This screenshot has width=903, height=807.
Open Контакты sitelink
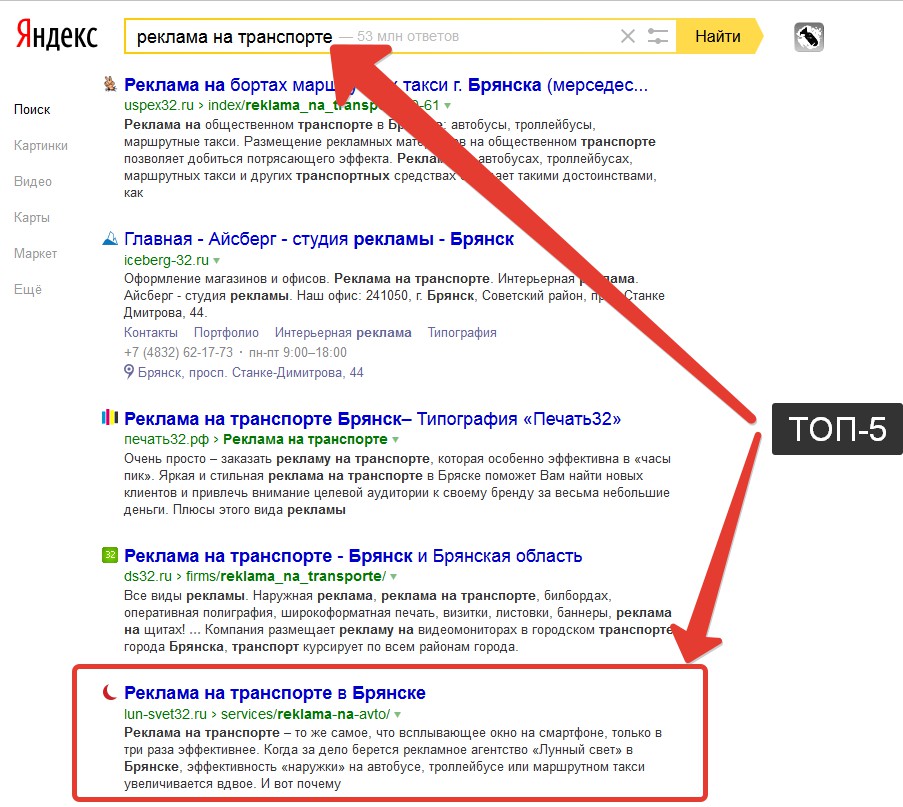[151, 333]
